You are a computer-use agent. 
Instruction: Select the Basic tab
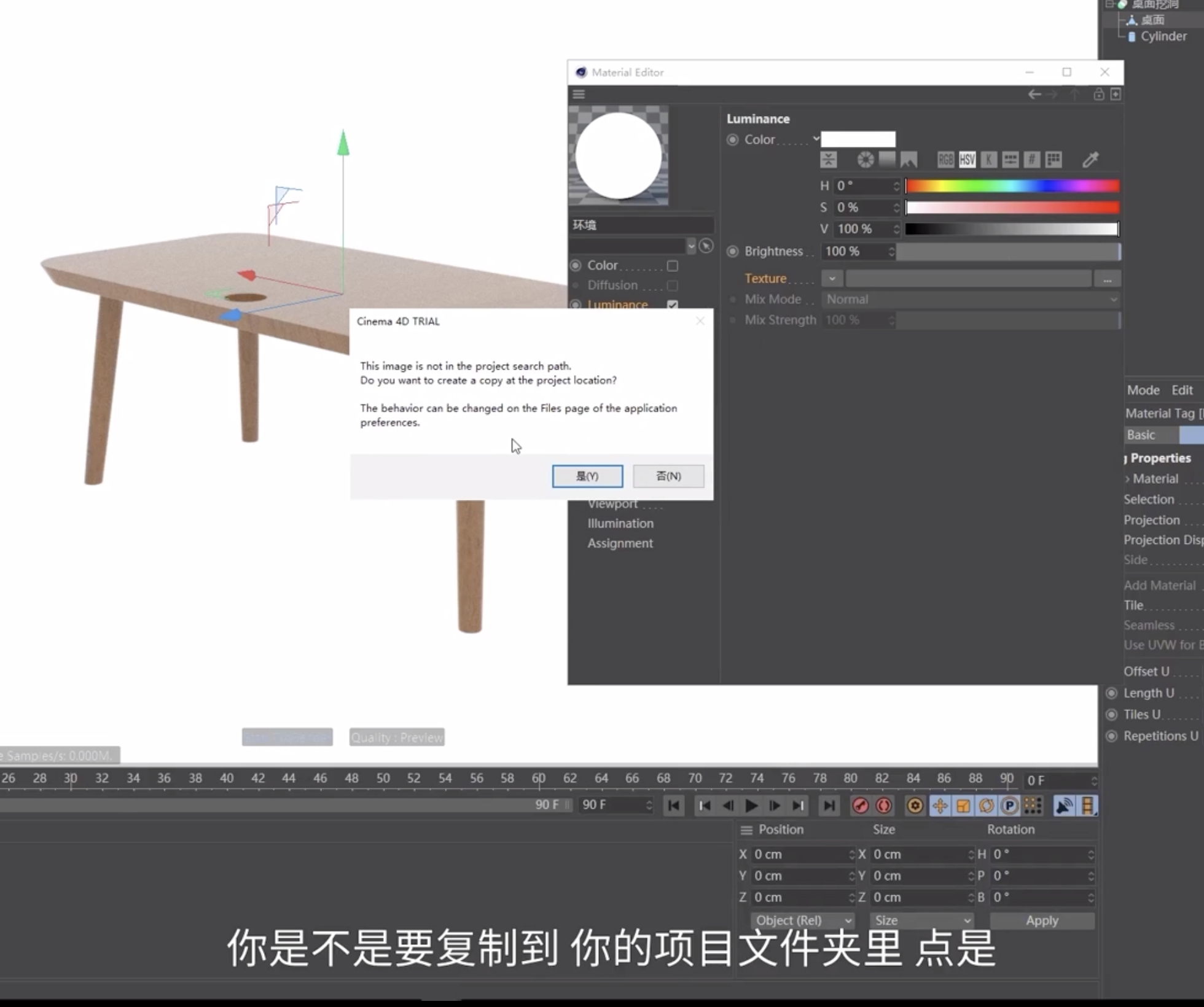[x=1151, y=435]
